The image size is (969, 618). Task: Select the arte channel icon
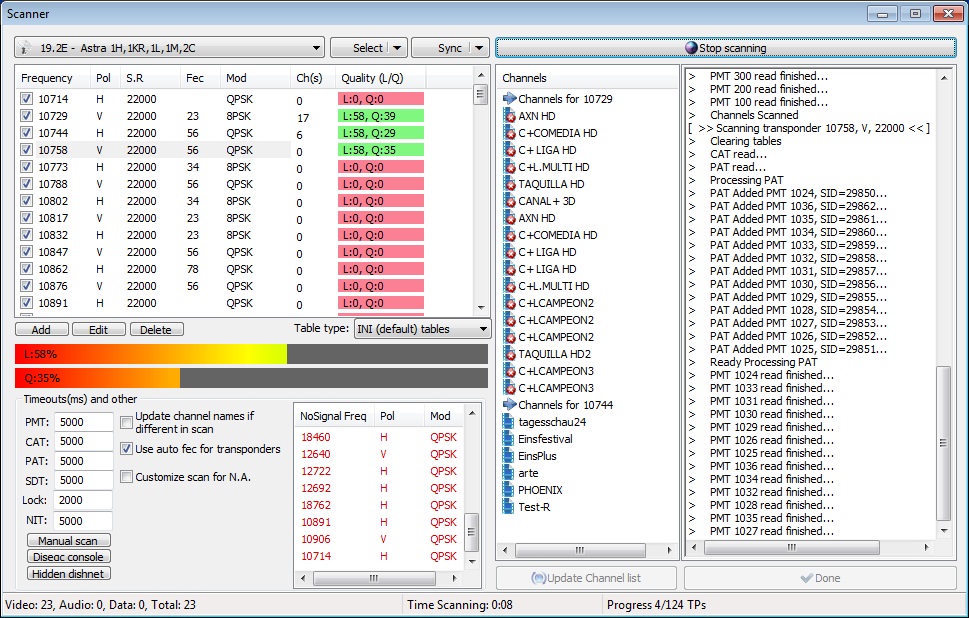pos(509,473)
